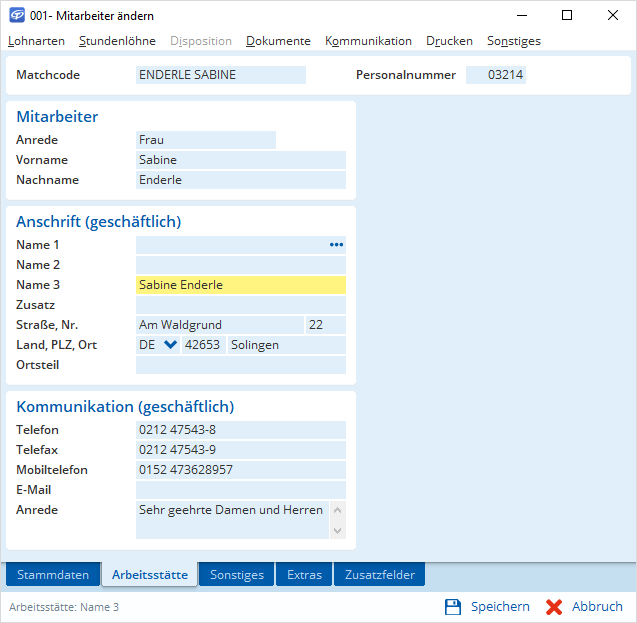
Task: Click the Speichern floppy disk icon
Action: [453, 607]
